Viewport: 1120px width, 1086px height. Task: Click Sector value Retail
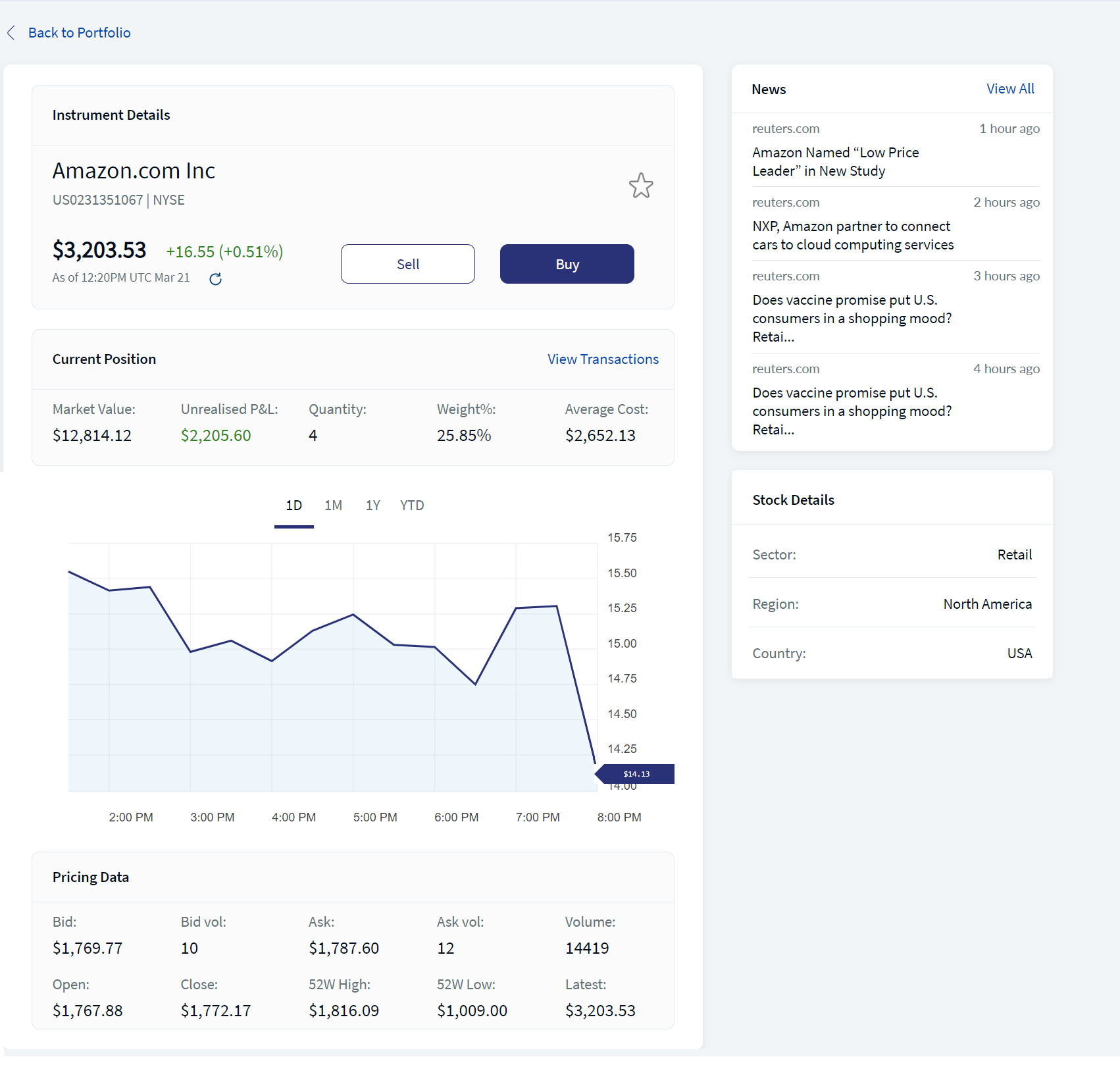coord(1014,555)
